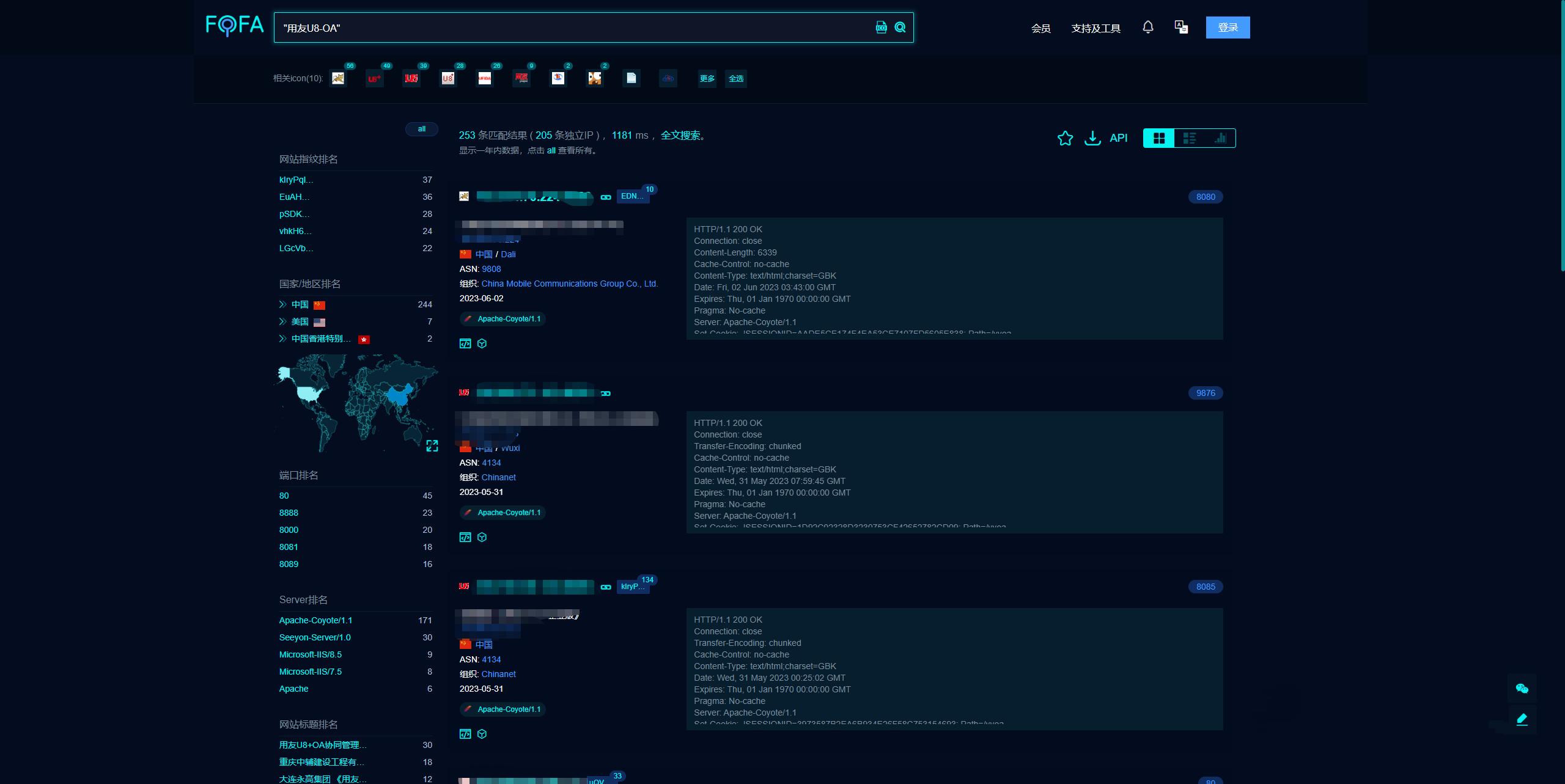Filter by U8+ icon with 49
The image size is (1565, 784).
[x=375, y=78]
